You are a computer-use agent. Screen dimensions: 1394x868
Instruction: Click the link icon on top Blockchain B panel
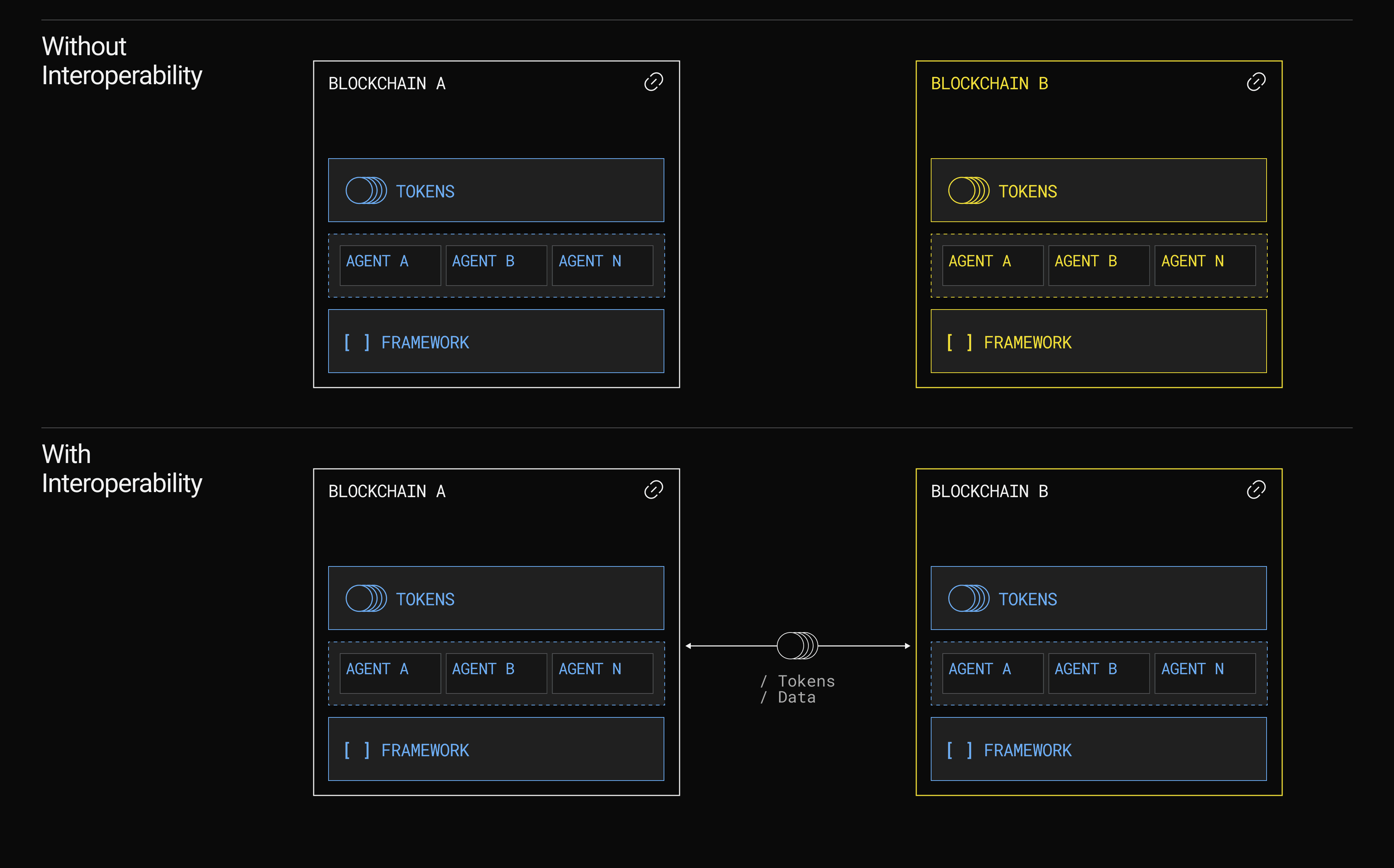[x=1256, y=82]
